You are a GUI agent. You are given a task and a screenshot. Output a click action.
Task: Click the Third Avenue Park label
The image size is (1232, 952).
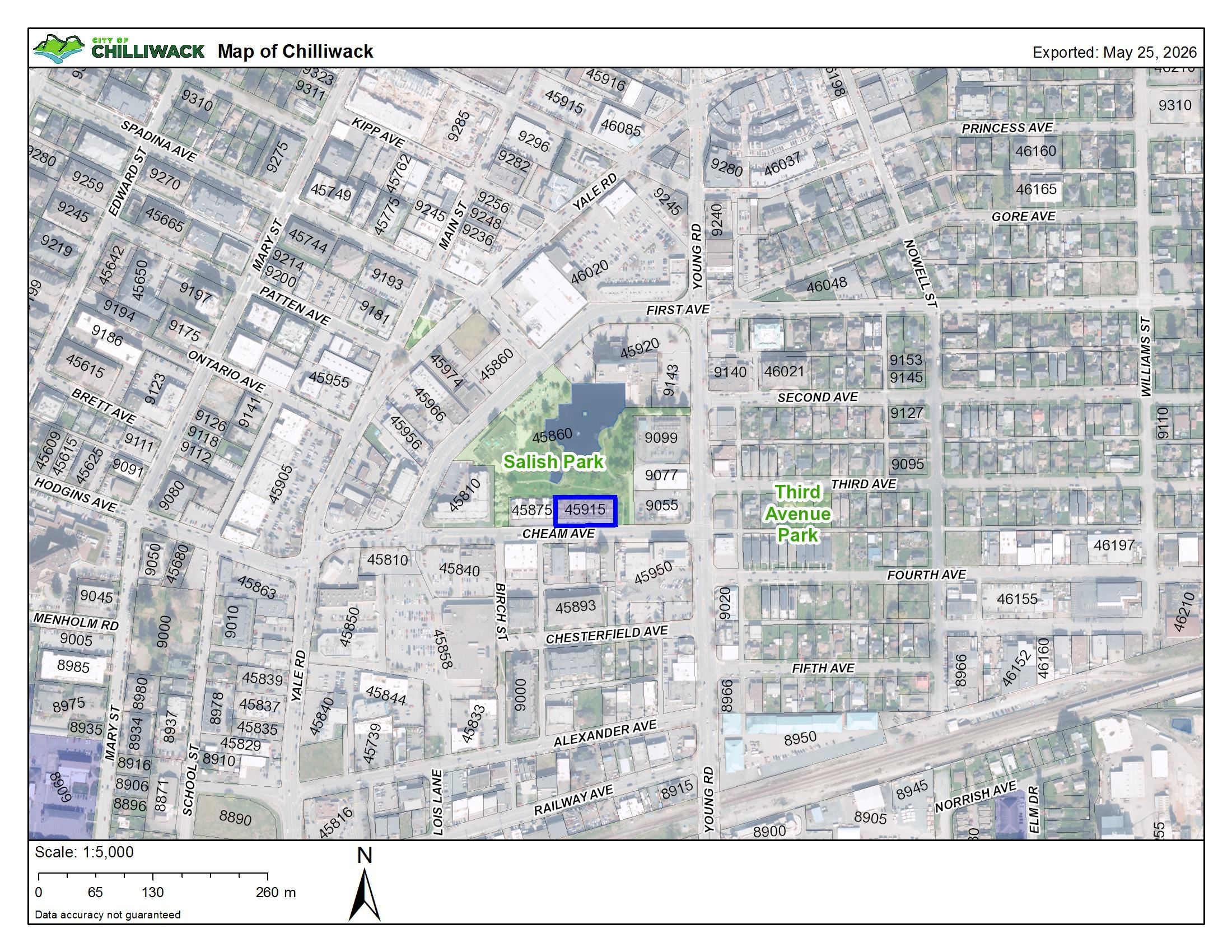point(797,514)
